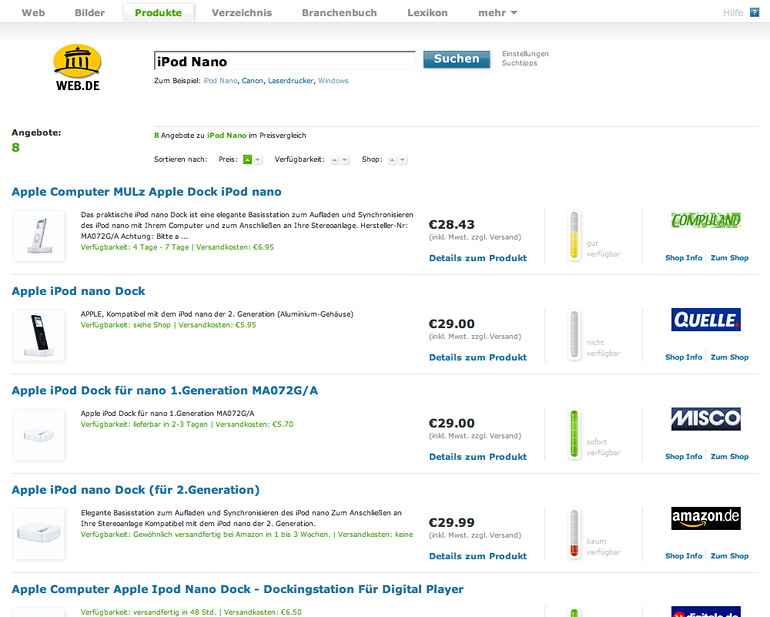
Task: Open Suchtipps link
Action: click(520, 63)
